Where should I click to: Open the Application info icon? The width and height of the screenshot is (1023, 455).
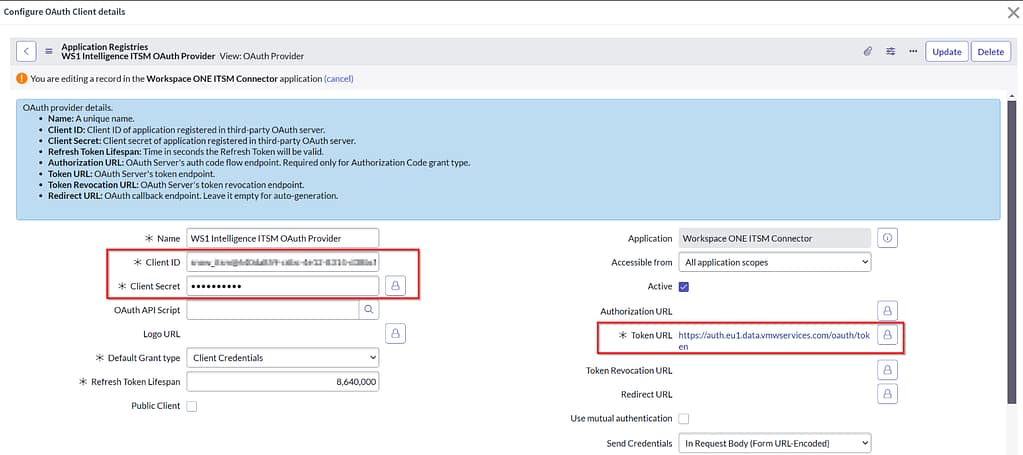[x=887, y=238]
